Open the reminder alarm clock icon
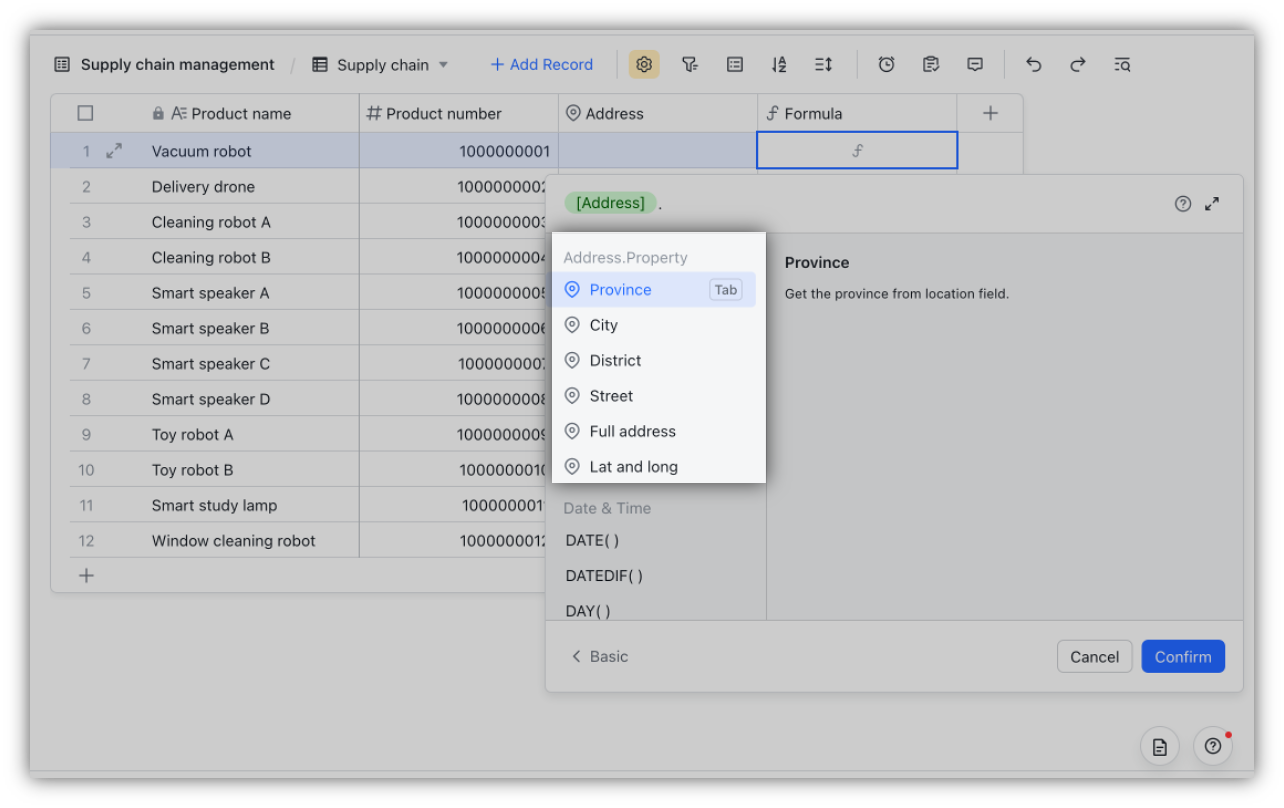The image size is (1284, 808). point(887,64)
